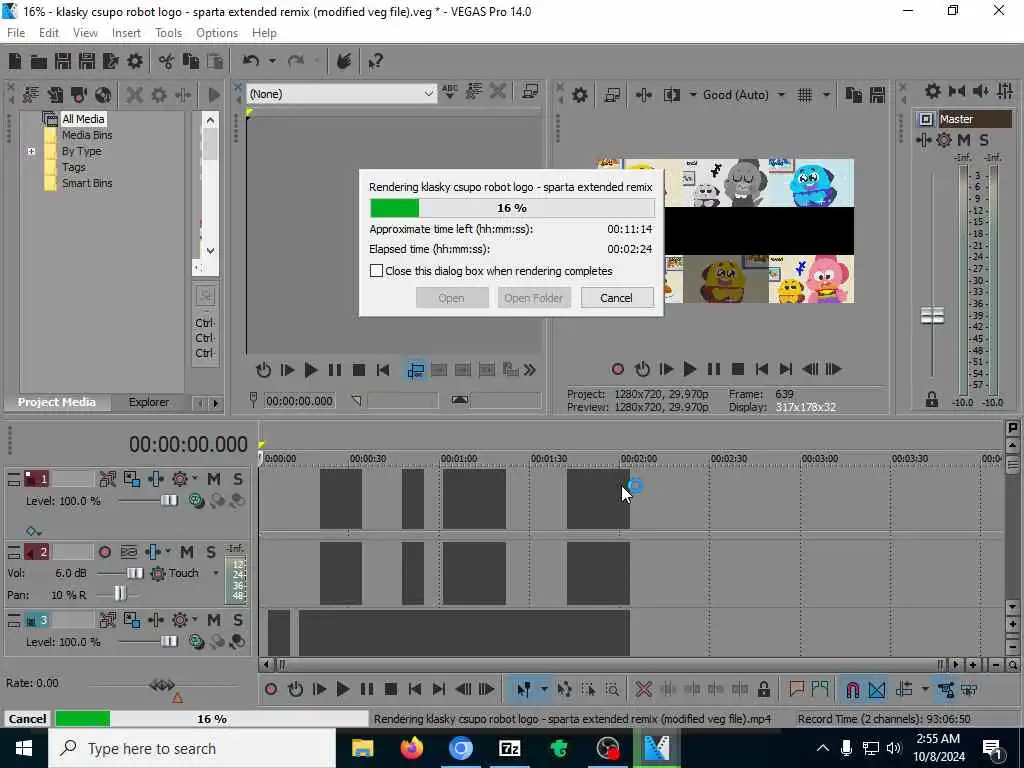Click Cancel in the rendering dialog
The width and height of the screenshot is (1024, 768).
(x=616, y=298)
